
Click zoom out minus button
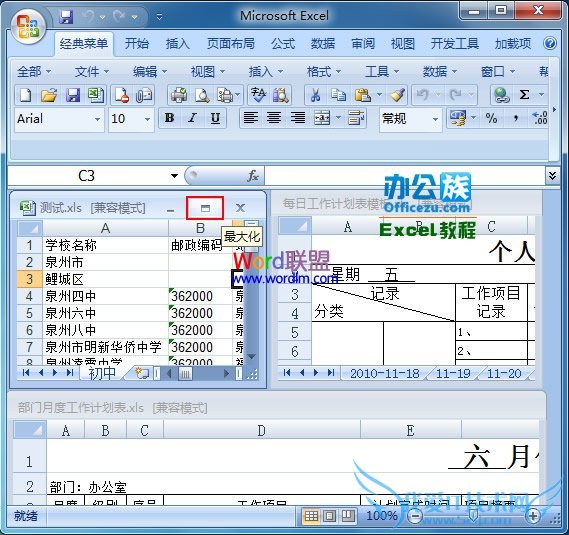[x=415, y=516]
